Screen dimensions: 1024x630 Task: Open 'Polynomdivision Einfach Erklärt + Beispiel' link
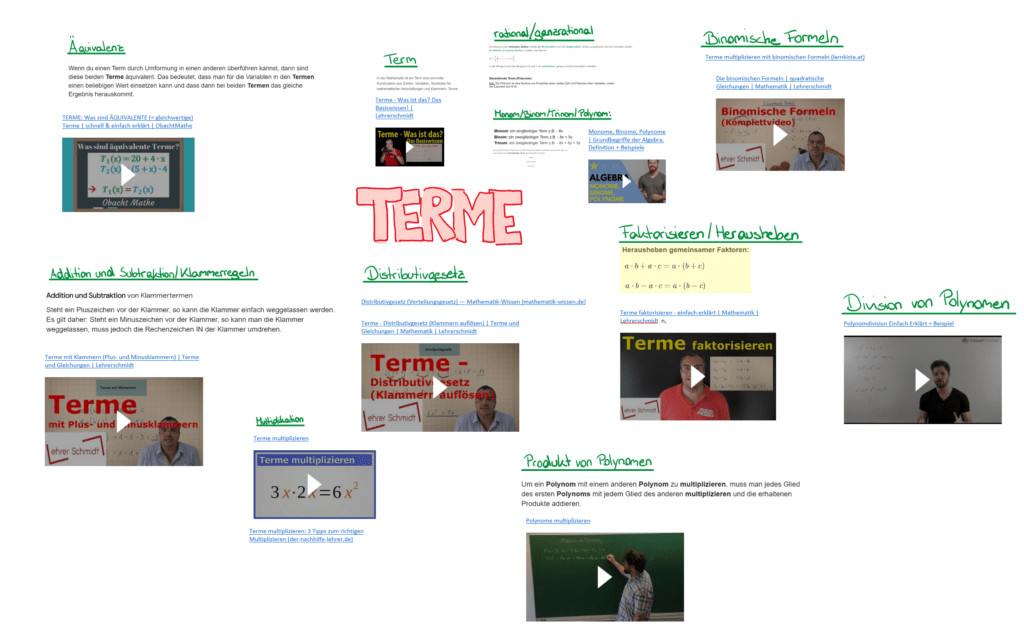(x=898, y=324)
